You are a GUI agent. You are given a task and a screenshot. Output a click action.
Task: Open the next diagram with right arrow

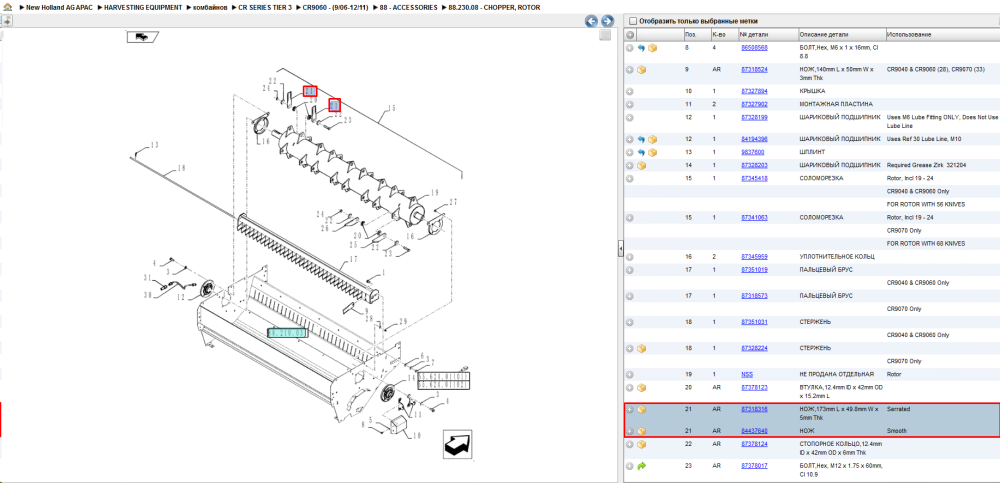coord(607,21)
